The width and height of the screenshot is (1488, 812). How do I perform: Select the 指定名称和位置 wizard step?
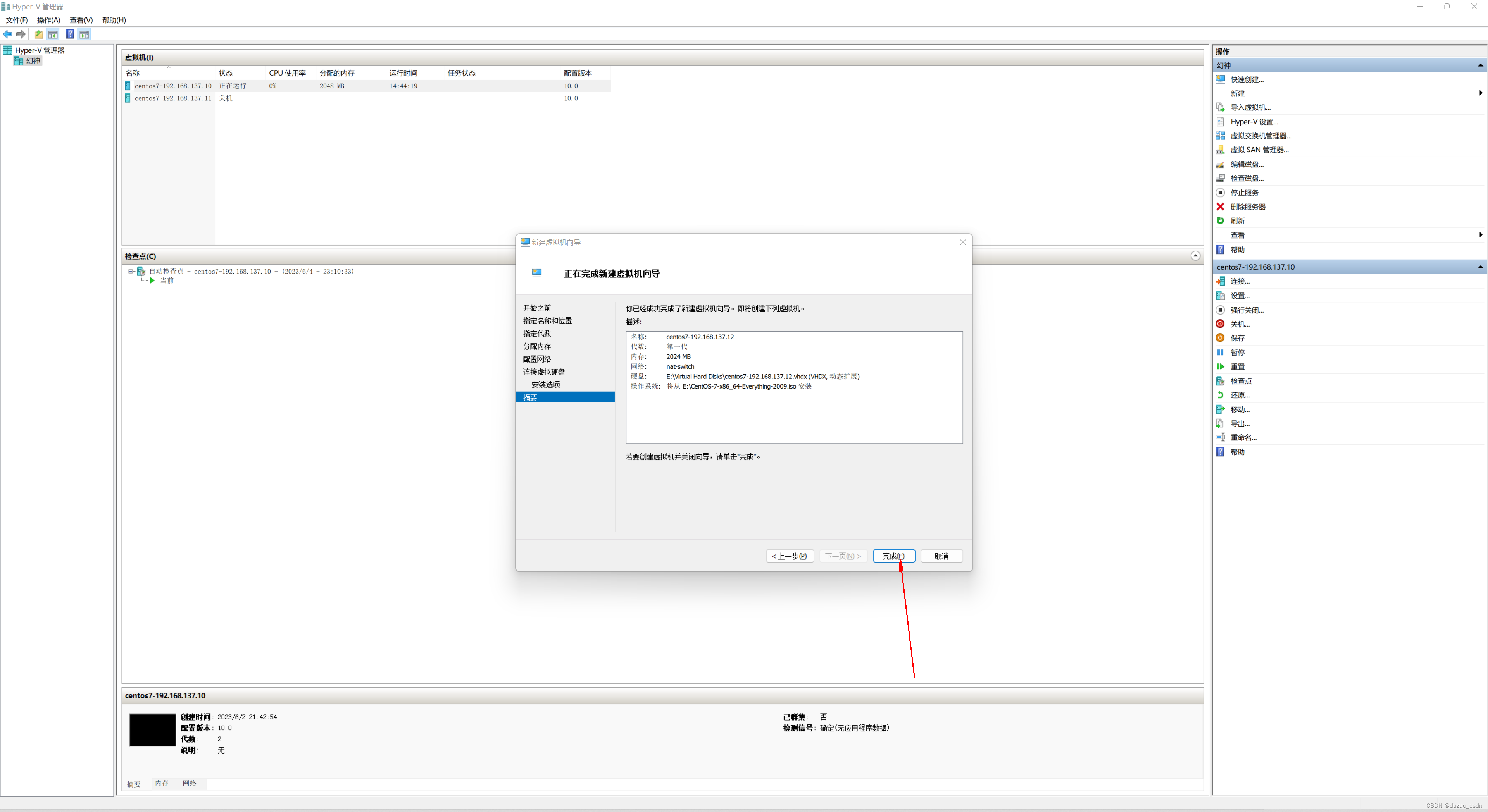(x=548, y=321)
